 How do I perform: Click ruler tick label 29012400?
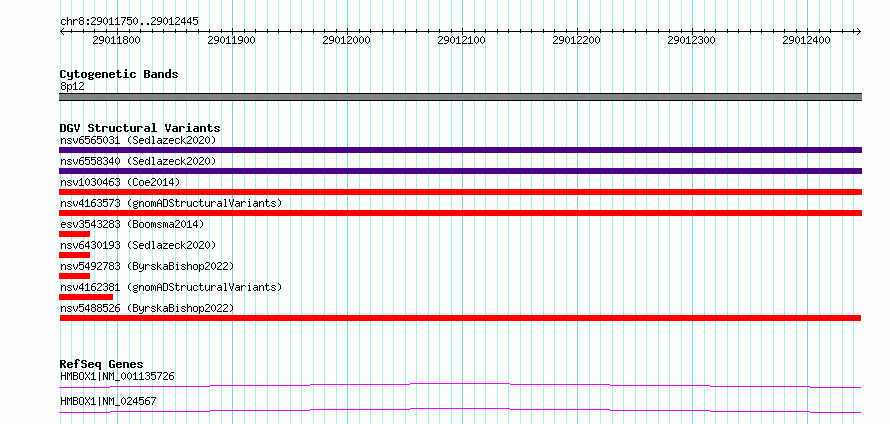click(x=807, y=40)
